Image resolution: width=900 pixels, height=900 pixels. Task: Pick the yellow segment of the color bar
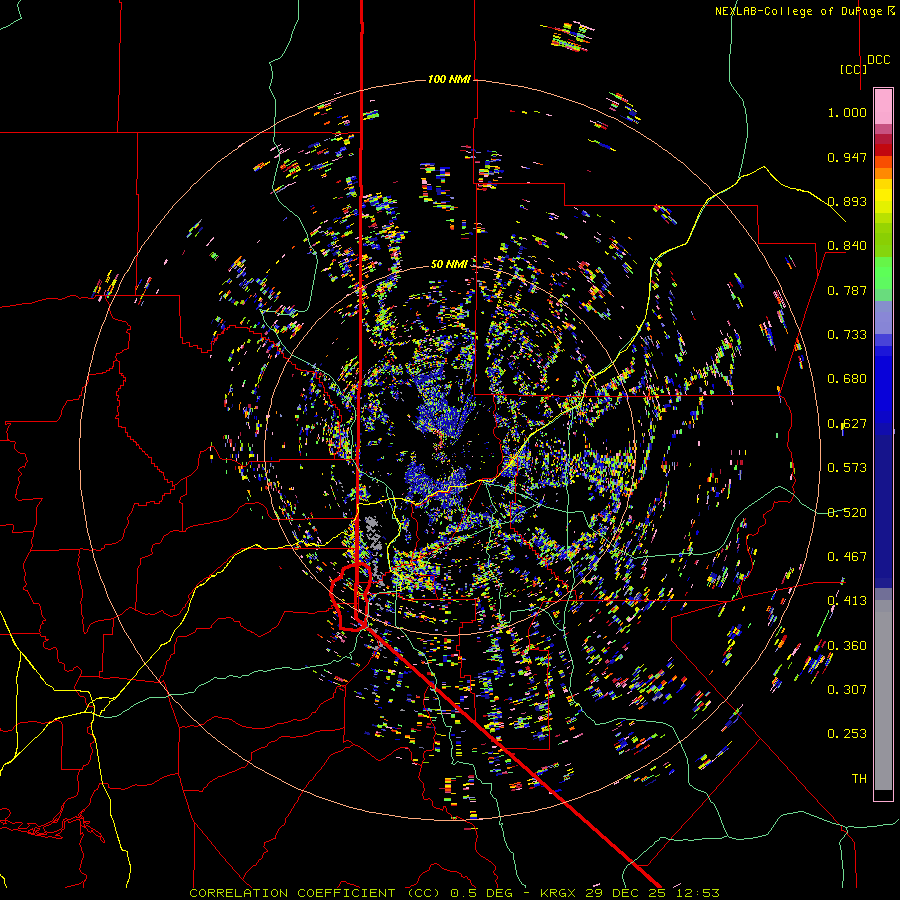pos(883,196)
